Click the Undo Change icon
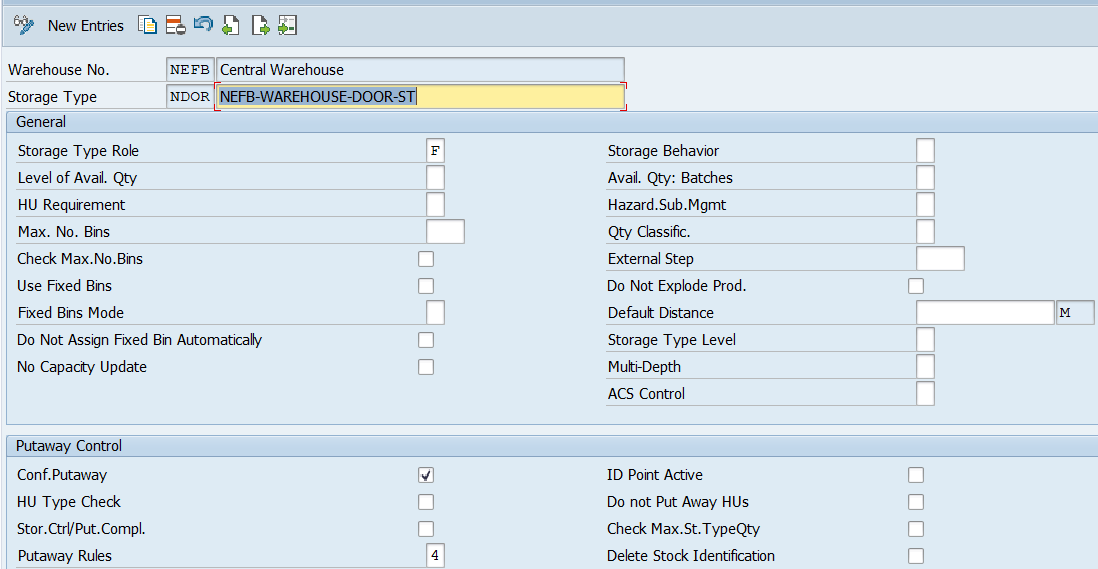Image resolution: width=1098 pixels, height=569 pixels. [203, 26]
